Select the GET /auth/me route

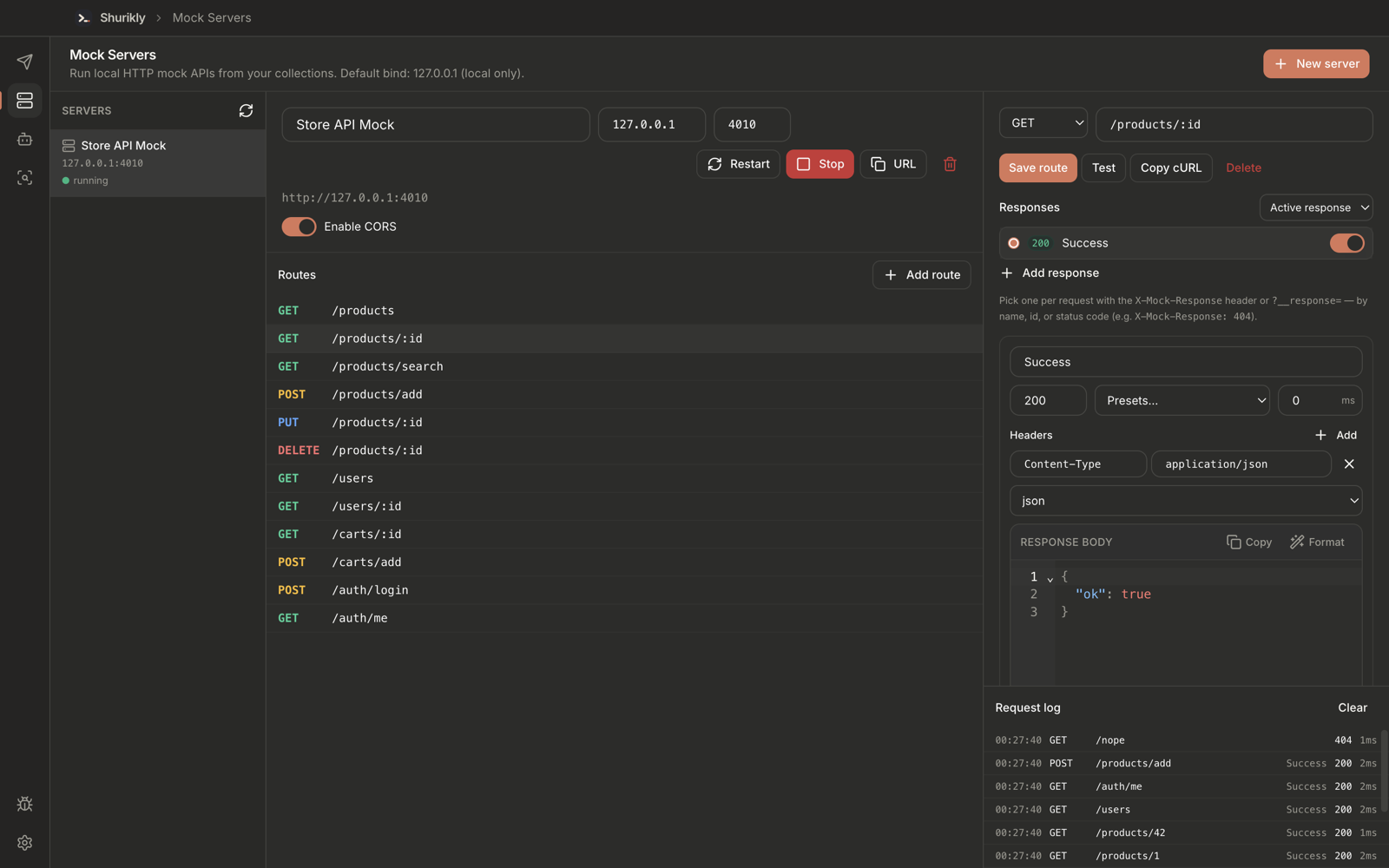tap(624, 618)
